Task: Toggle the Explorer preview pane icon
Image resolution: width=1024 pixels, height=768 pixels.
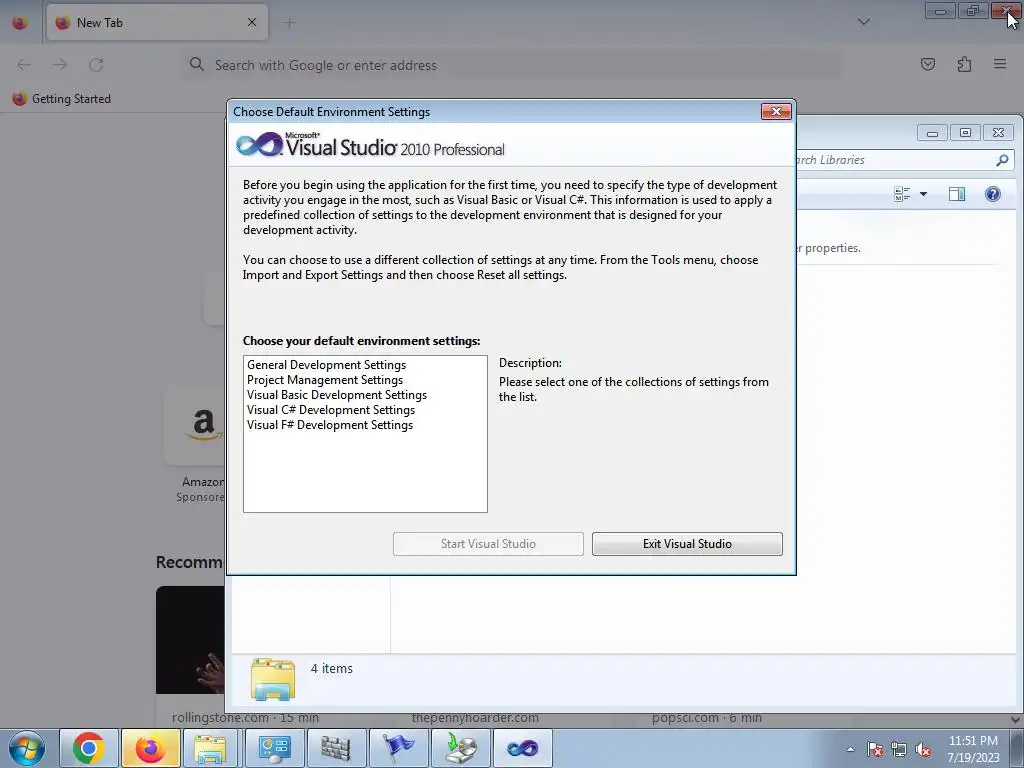Action: pyautogui.click(x=957, y=194)
